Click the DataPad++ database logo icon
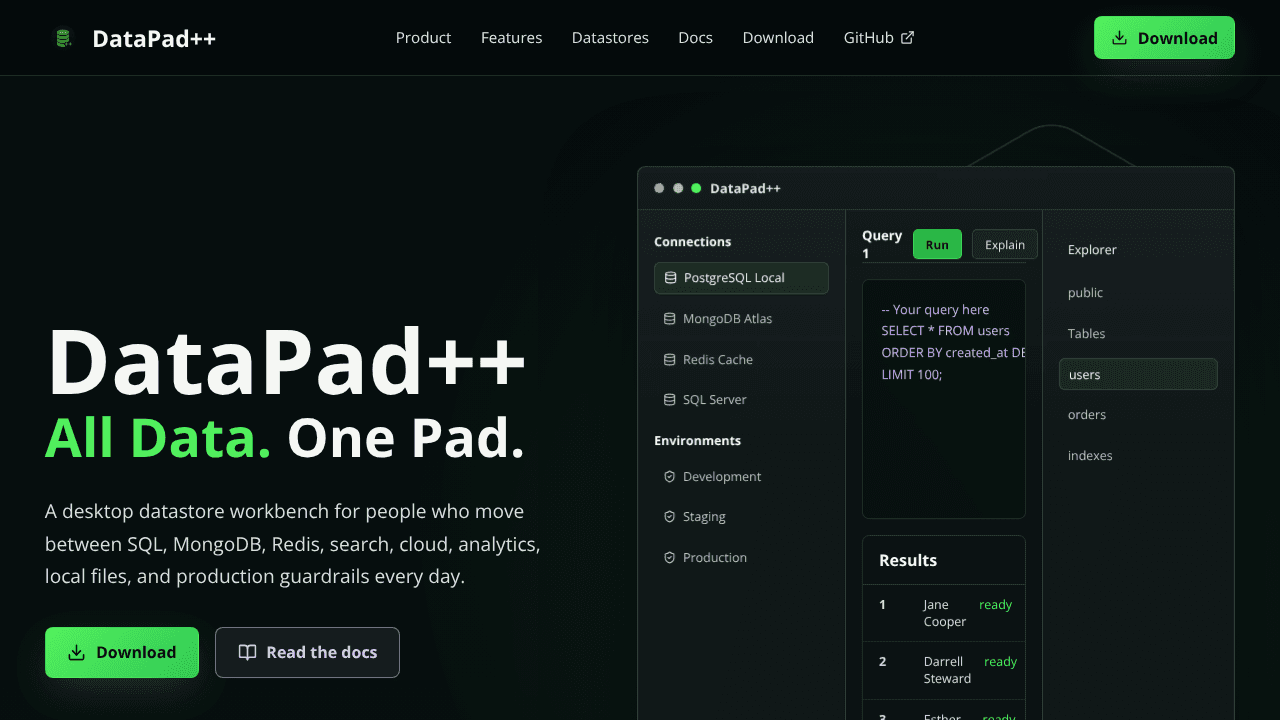 [63, 38]
